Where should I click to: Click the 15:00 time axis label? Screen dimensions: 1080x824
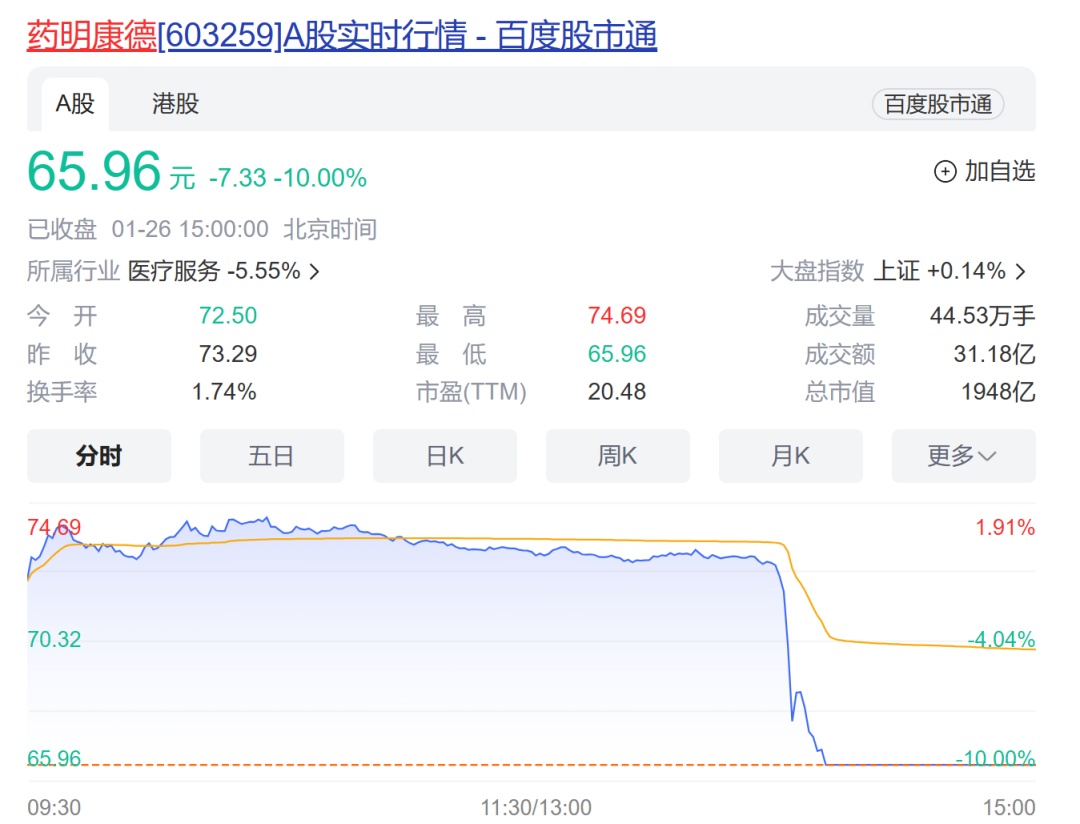click(x=1009, y=807)
